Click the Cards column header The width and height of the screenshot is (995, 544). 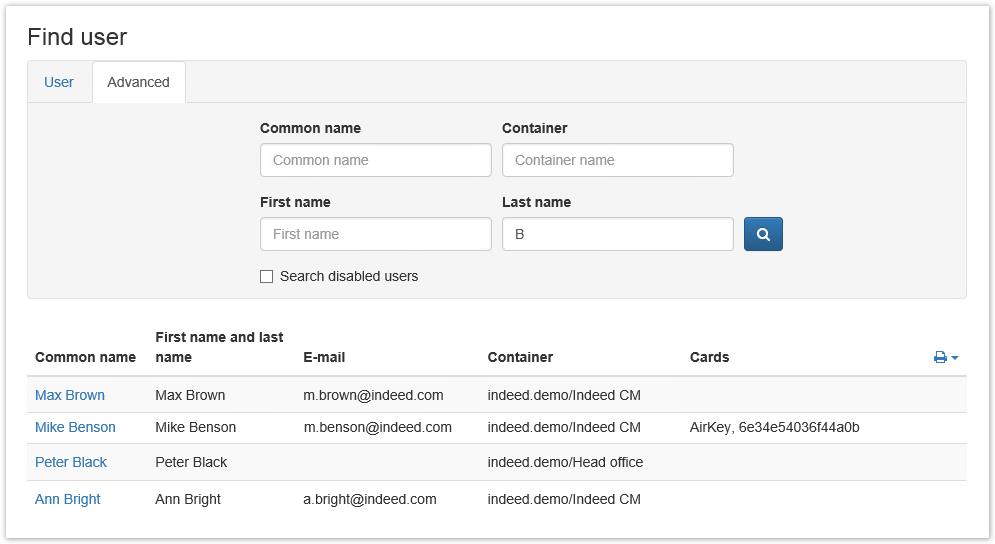click(709, 357)
